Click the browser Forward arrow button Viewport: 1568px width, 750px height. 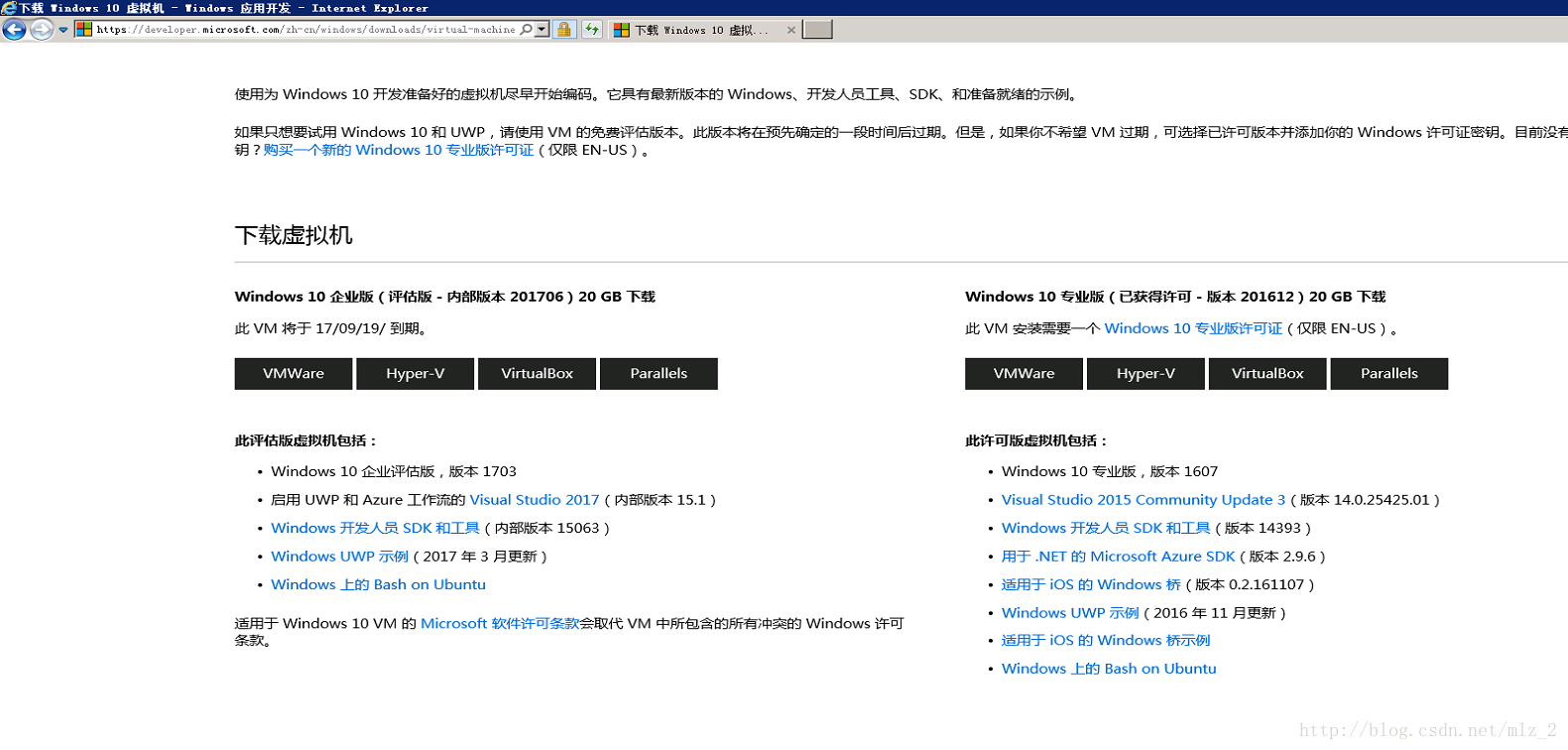coord(42,30)
